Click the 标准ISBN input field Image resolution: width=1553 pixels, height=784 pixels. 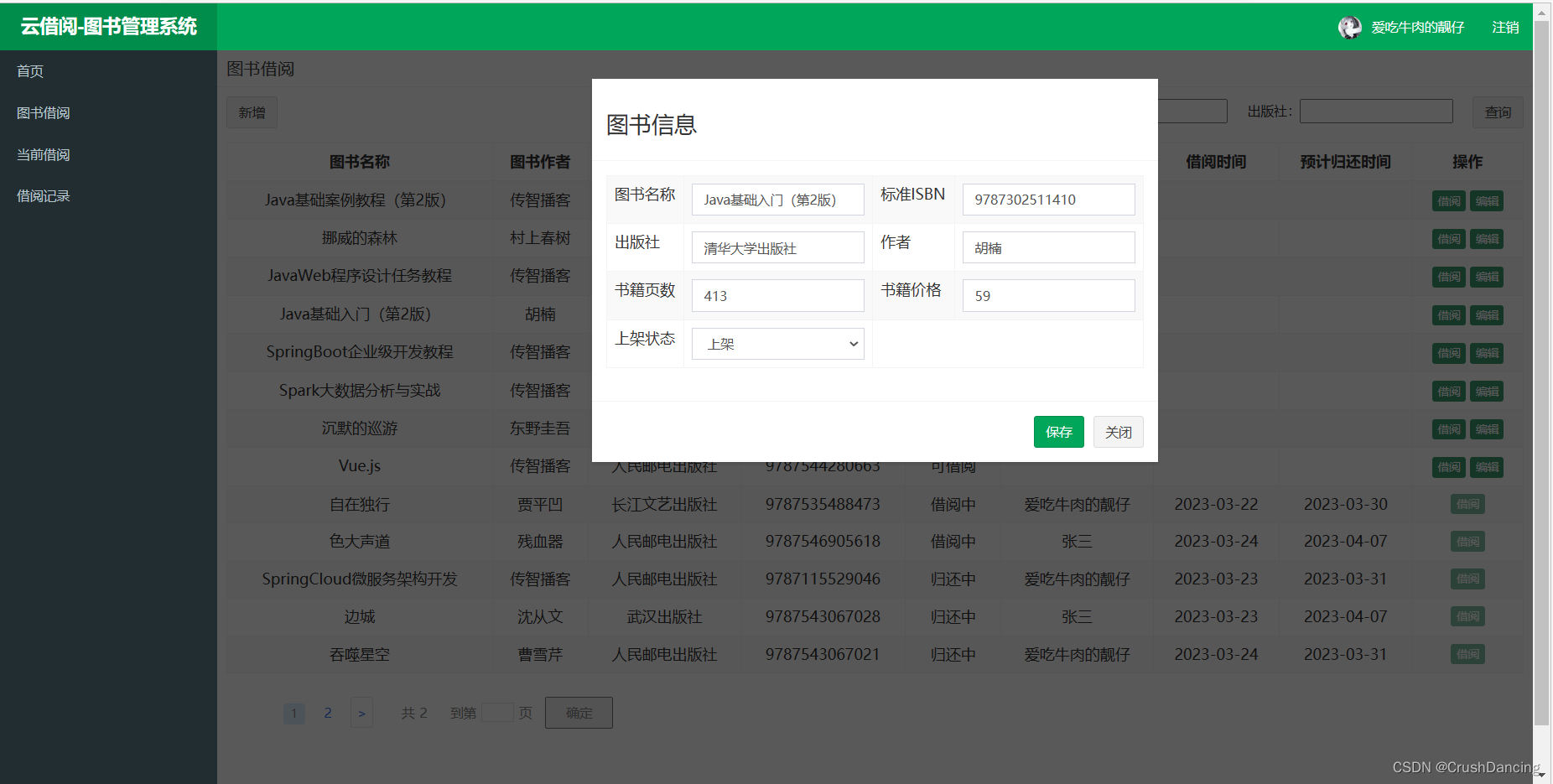1048,200
